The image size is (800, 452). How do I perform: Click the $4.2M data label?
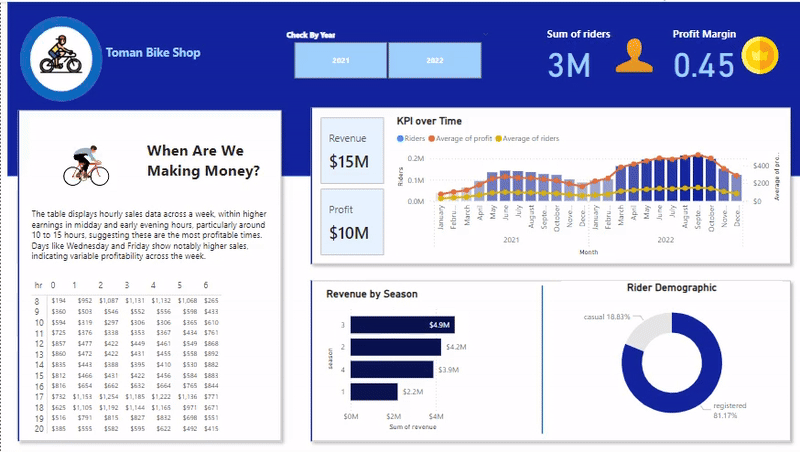tap(456, 347)
